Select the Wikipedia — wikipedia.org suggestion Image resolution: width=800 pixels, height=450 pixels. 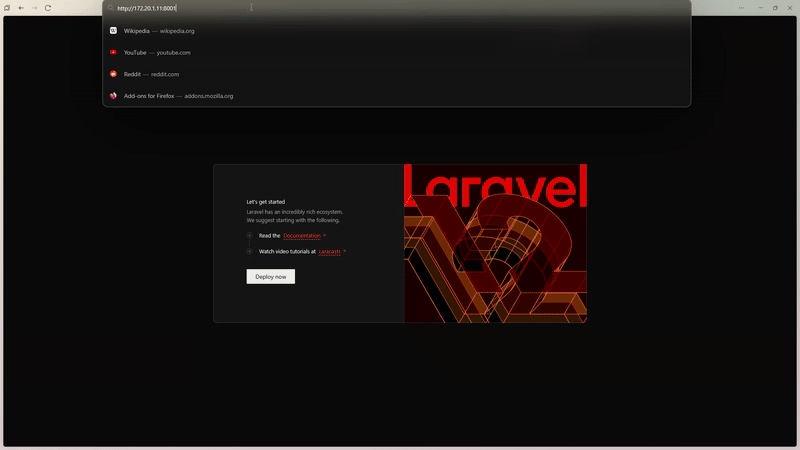coord(159,31)
